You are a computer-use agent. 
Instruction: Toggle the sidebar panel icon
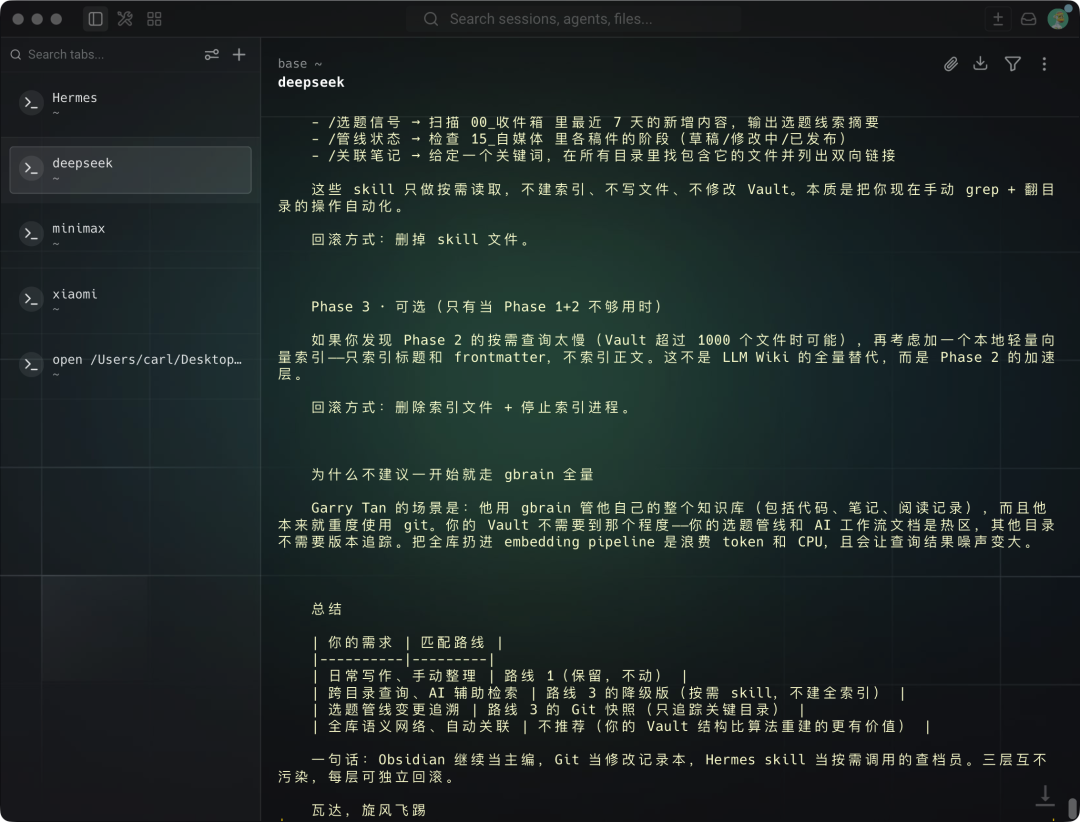click(x=96, y=19)
